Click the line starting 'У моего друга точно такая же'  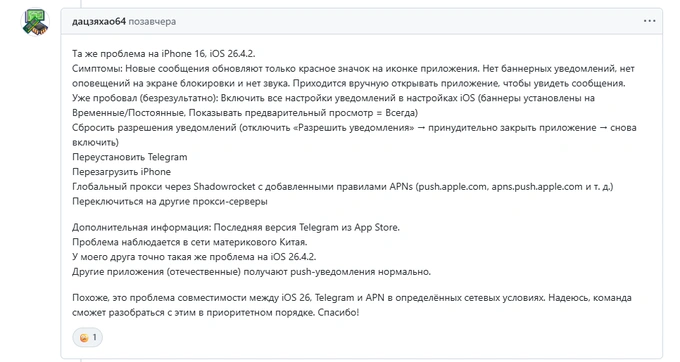point(194,257)
